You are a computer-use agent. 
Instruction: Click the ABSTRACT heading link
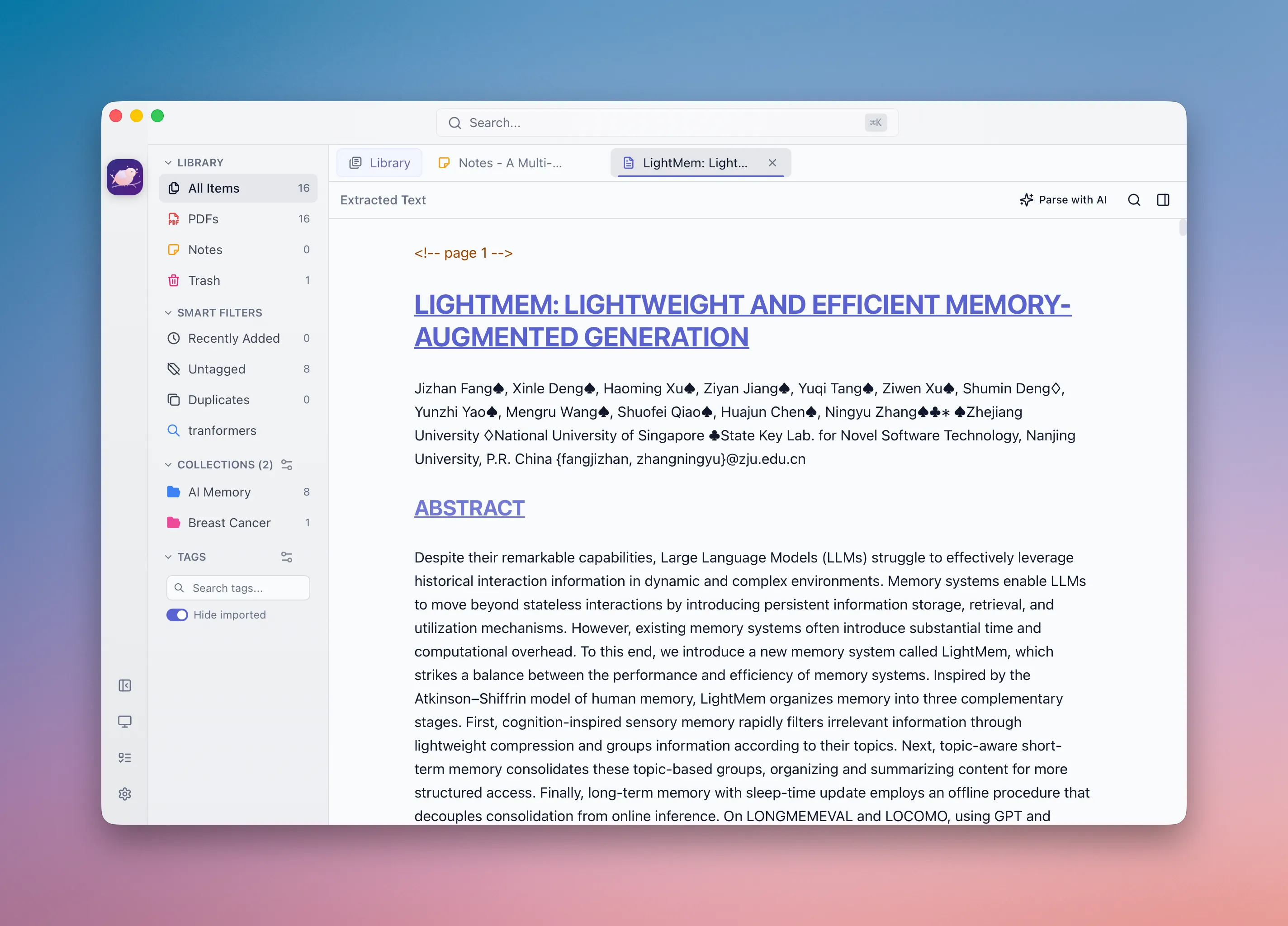469,508
